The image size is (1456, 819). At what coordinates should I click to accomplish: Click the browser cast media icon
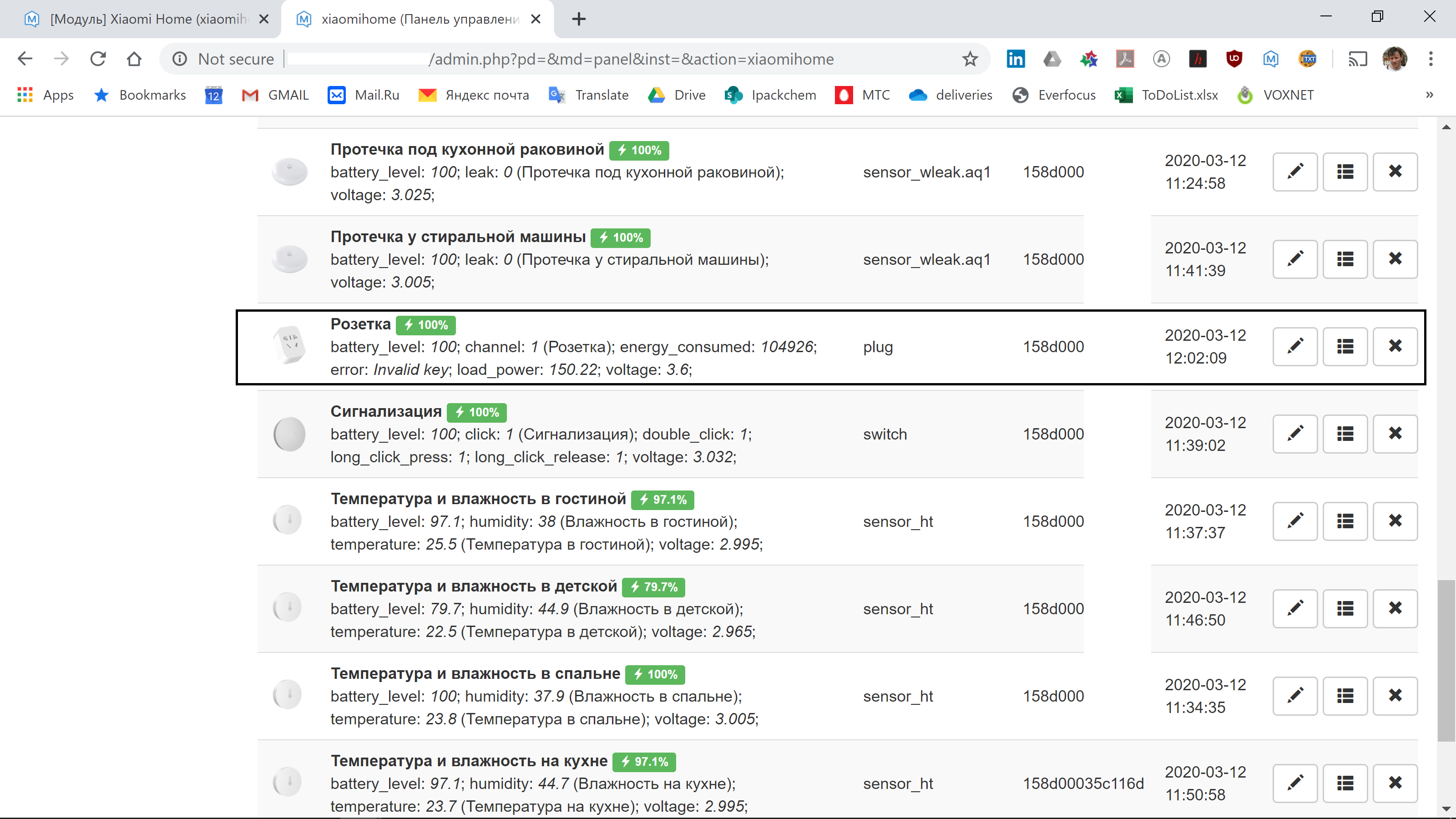(x=1357, y=59)
